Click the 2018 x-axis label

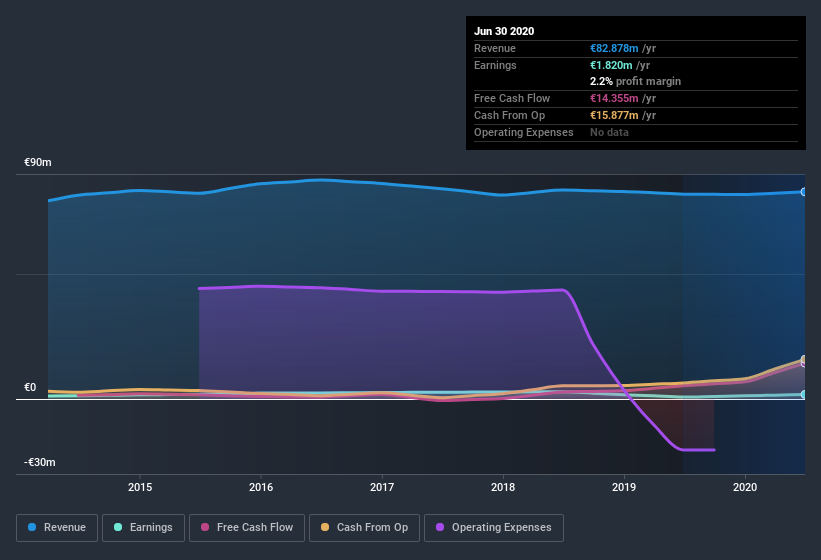(x=503, y=487)
